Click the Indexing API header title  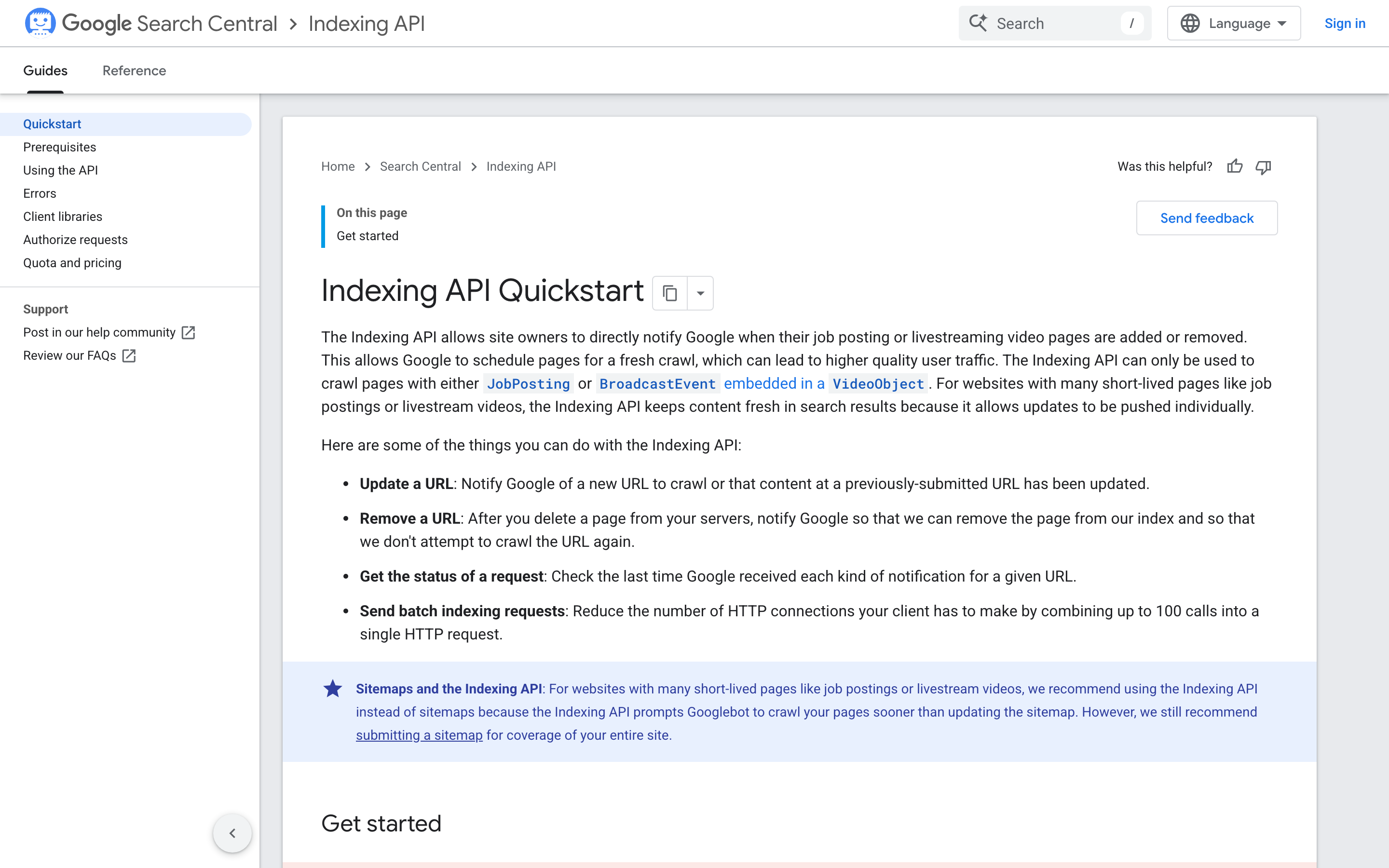[367, 24]
